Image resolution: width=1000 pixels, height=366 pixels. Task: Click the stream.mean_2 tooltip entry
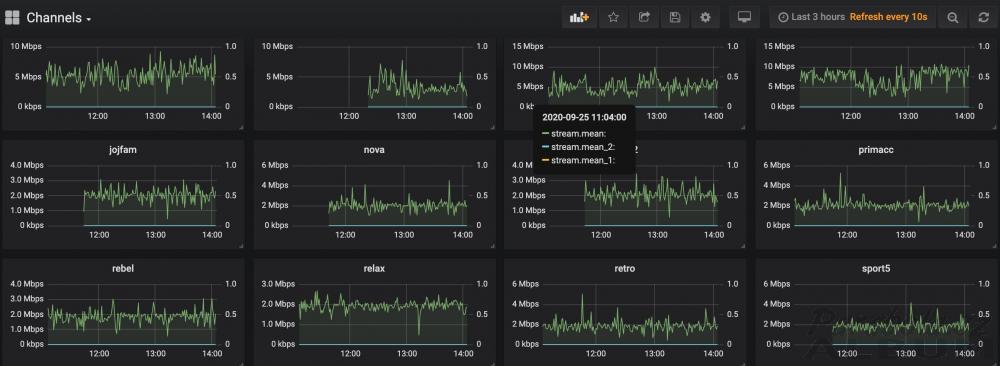(578, 147)
